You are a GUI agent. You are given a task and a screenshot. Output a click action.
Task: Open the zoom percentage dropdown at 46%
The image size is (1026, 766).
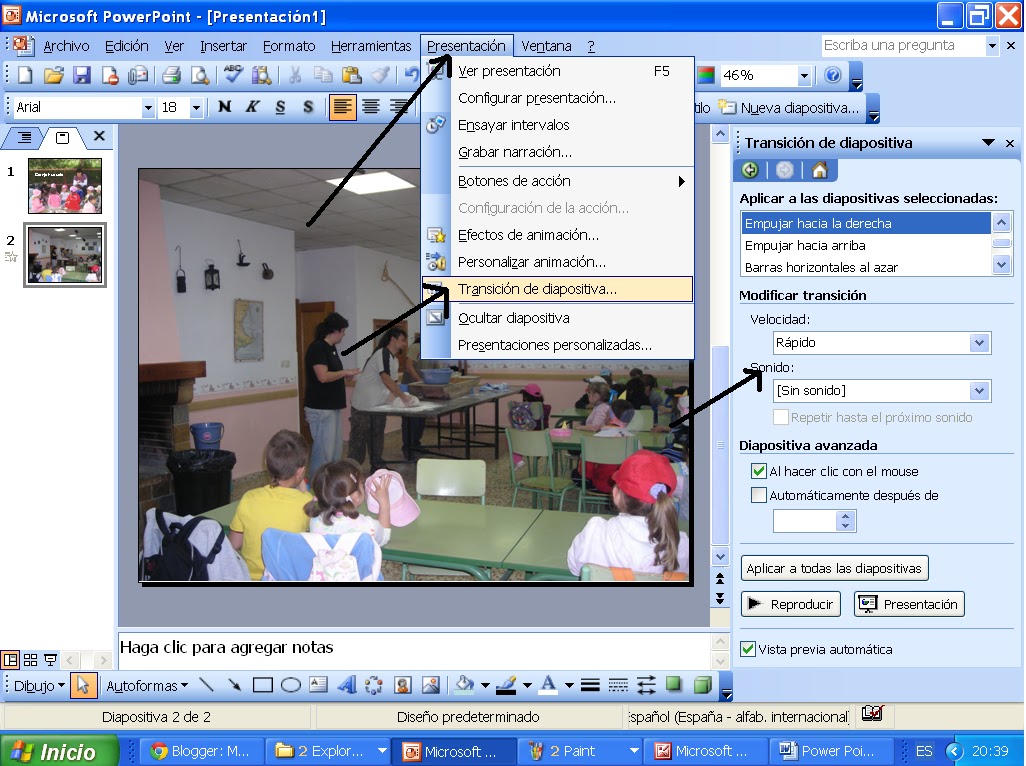(804, 76)
